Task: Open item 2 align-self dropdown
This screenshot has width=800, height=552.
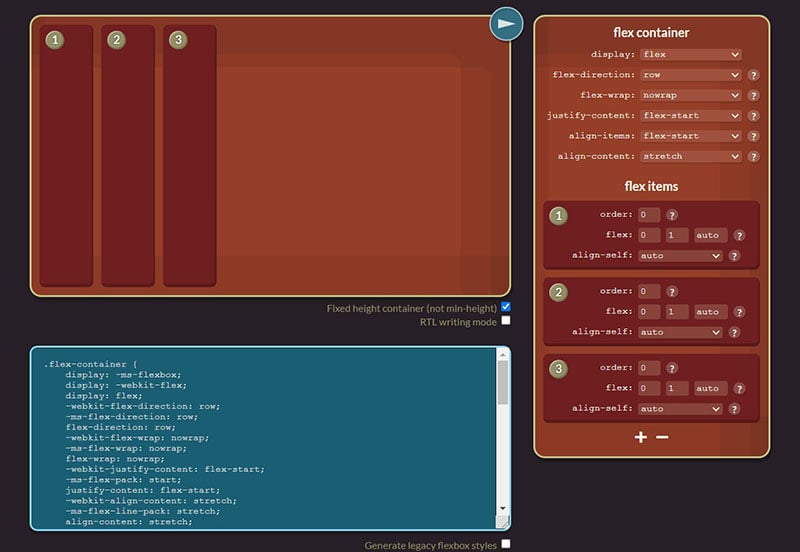Action: (x=680, y=332)
